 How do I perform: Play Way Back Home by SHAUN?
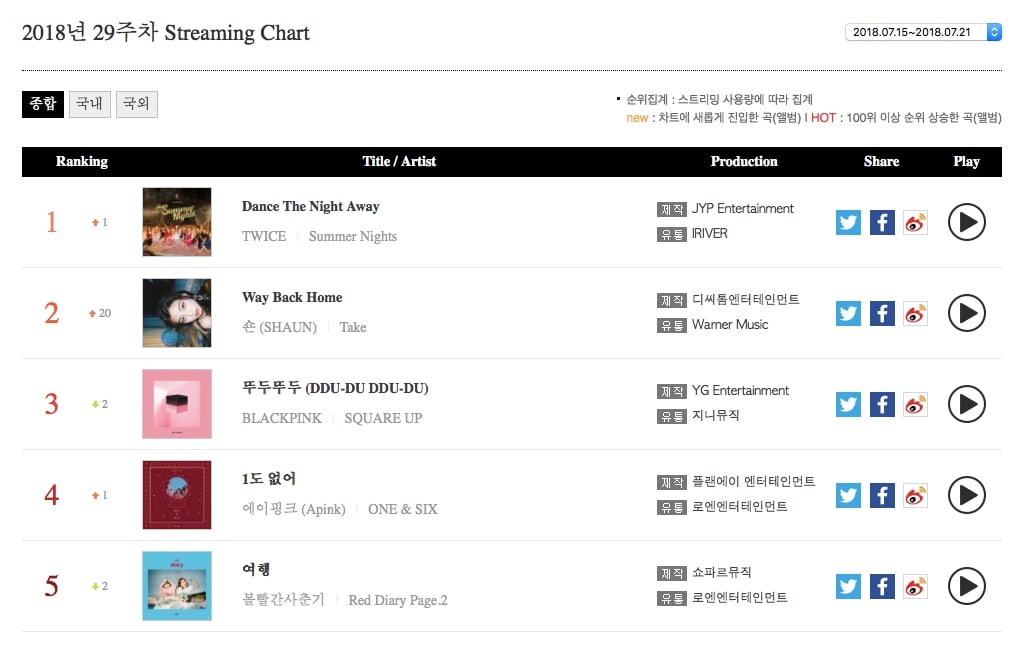pyautogui.click(x=966, y=313)
